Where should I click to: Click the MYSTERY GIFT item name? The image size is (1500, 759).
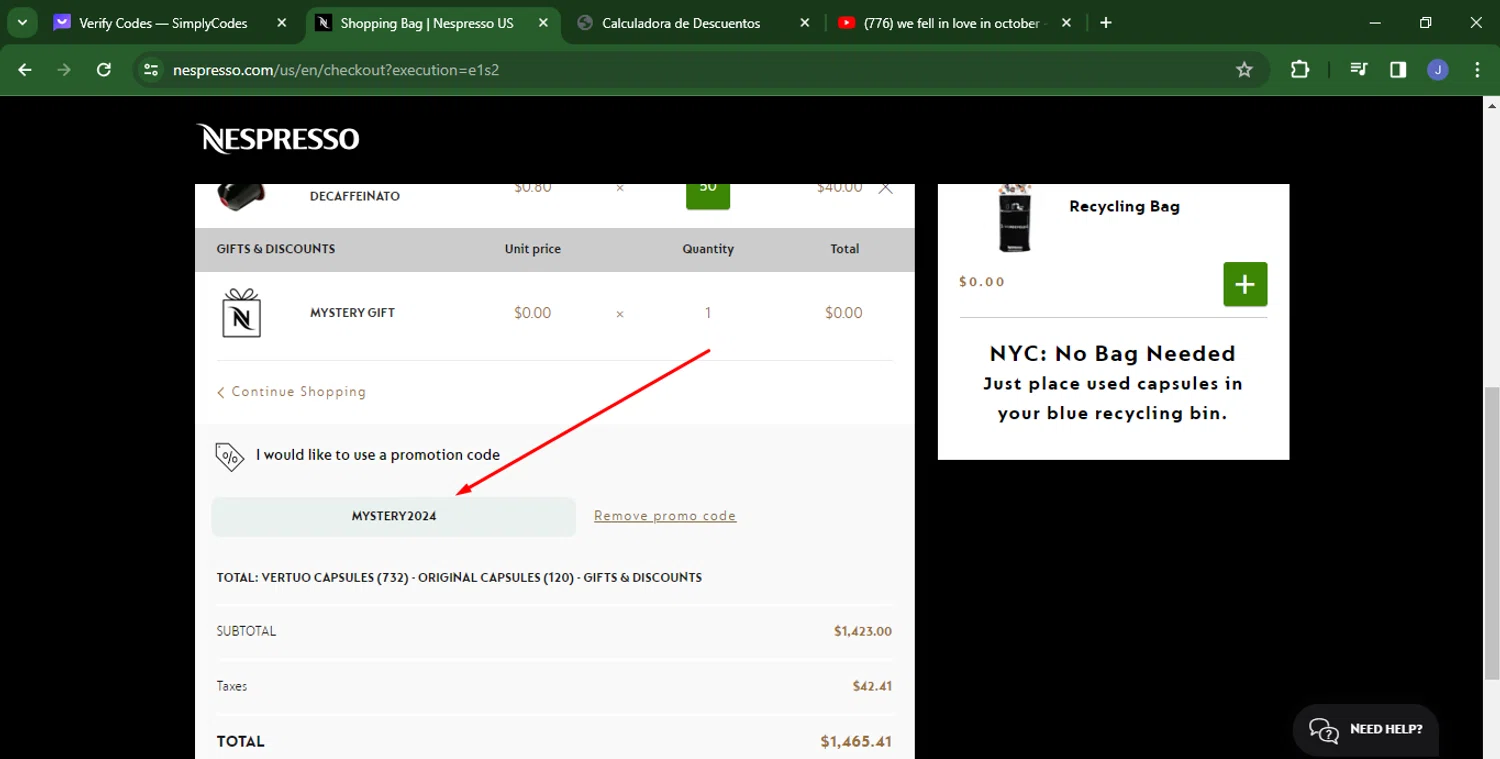pyautogui.click(x=352, y=313)
